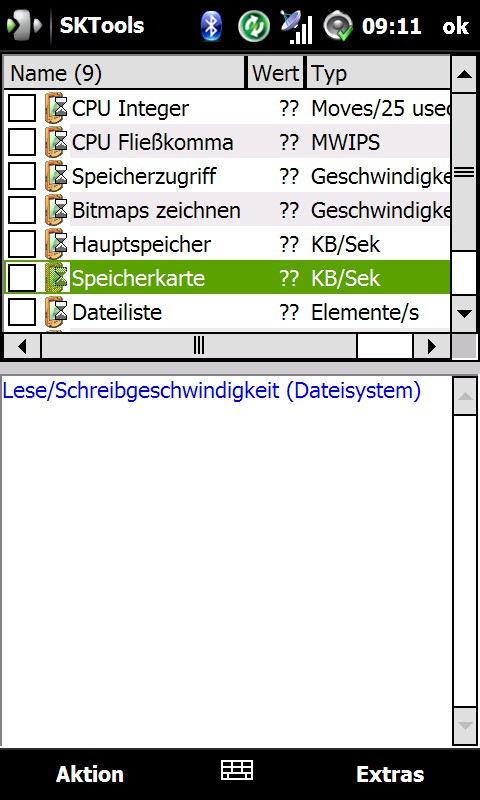Tap the signal strength antenna icon

click(296, 27)
